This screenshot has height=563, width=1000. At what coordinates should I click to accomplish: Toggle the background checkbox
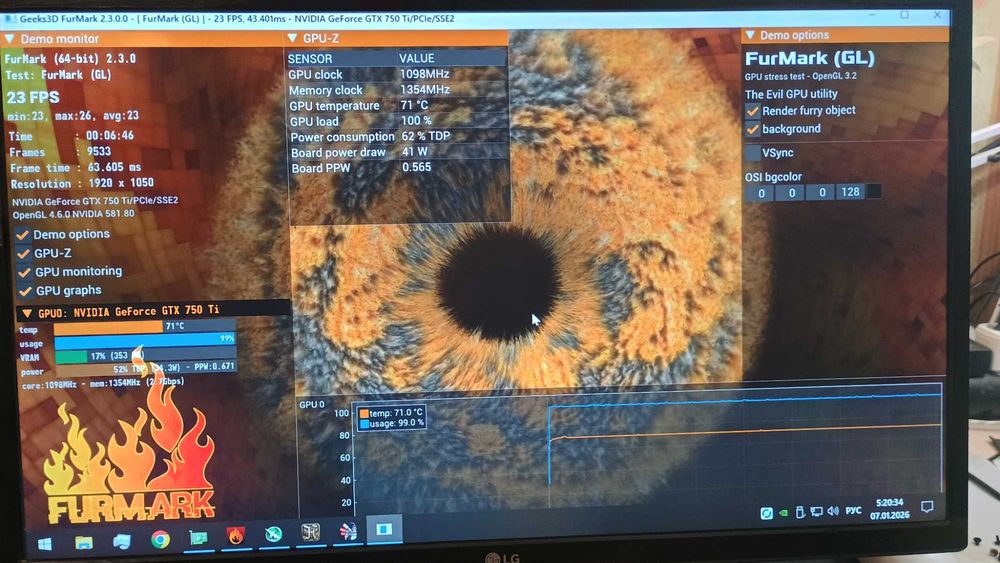pyautogui.click(x=753, y=129)
